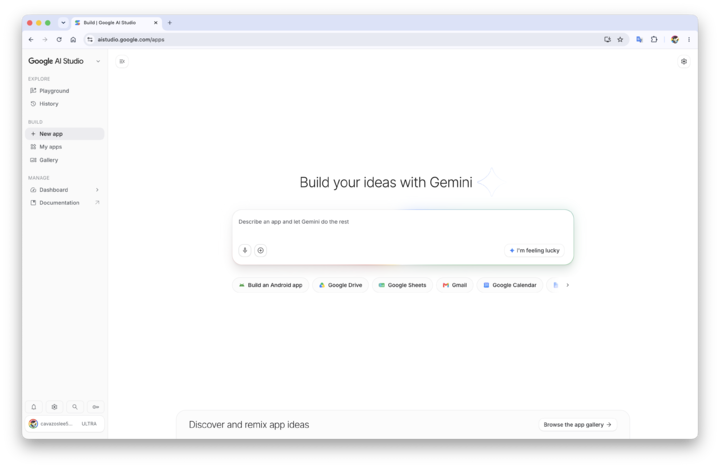The image size is (720, 468).
Task: Open the Documentation external link
Action: pyautogui.click(x=65, y=203)
